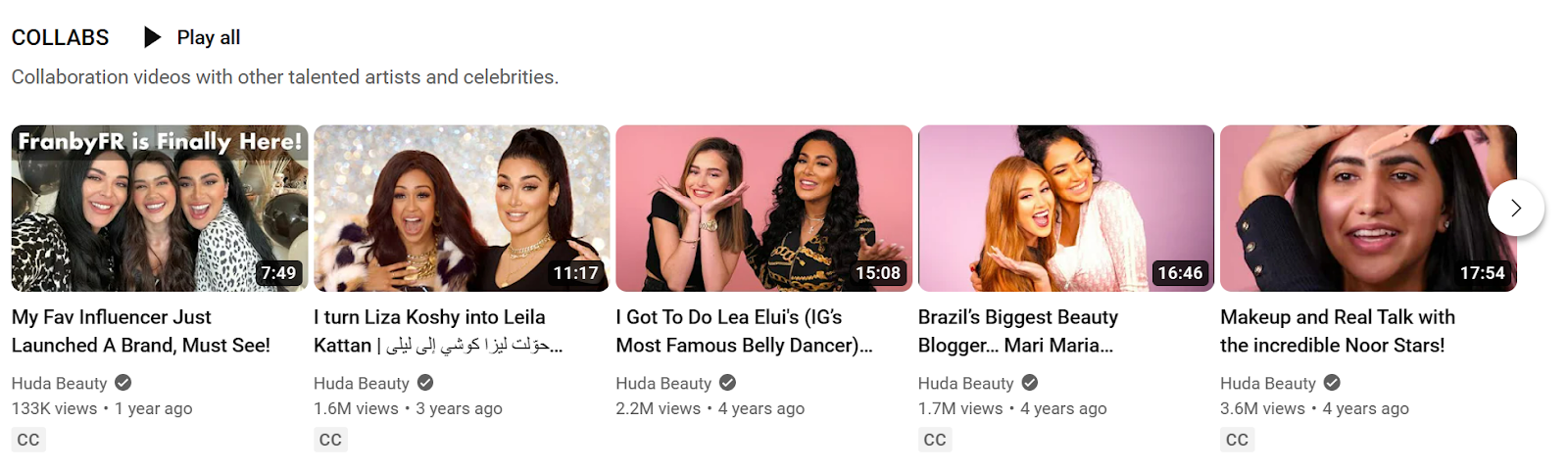The width and height of the screenshot is (1568, 469).
Task: Open 'My Fav Influencer Just Launched A Brand' title
Action: pos(141,331)
